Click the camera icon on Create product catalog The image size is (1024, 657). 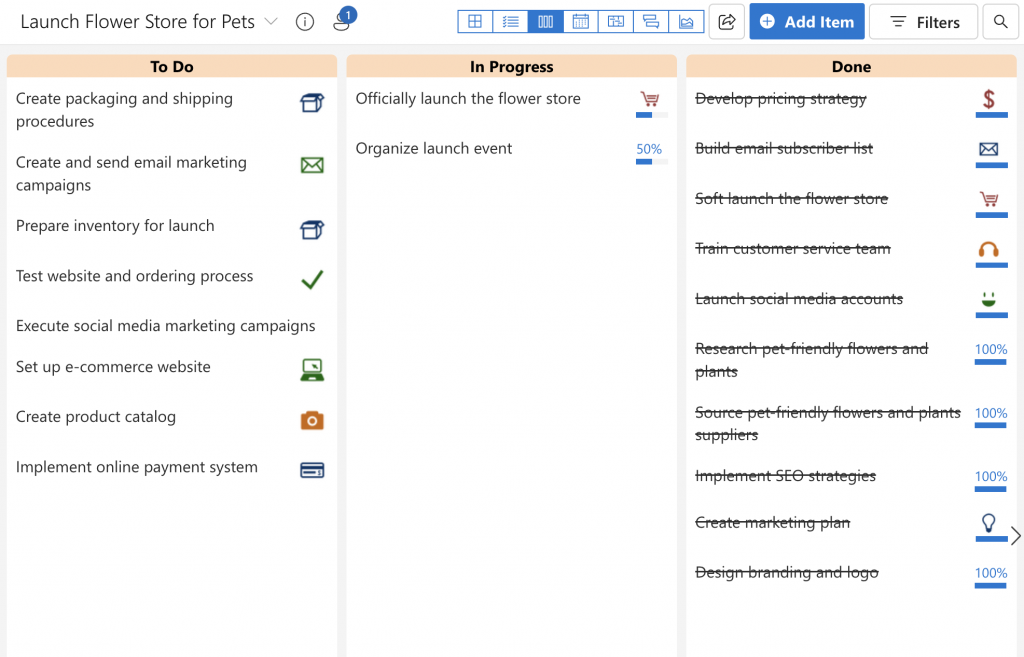click(311, 420)
